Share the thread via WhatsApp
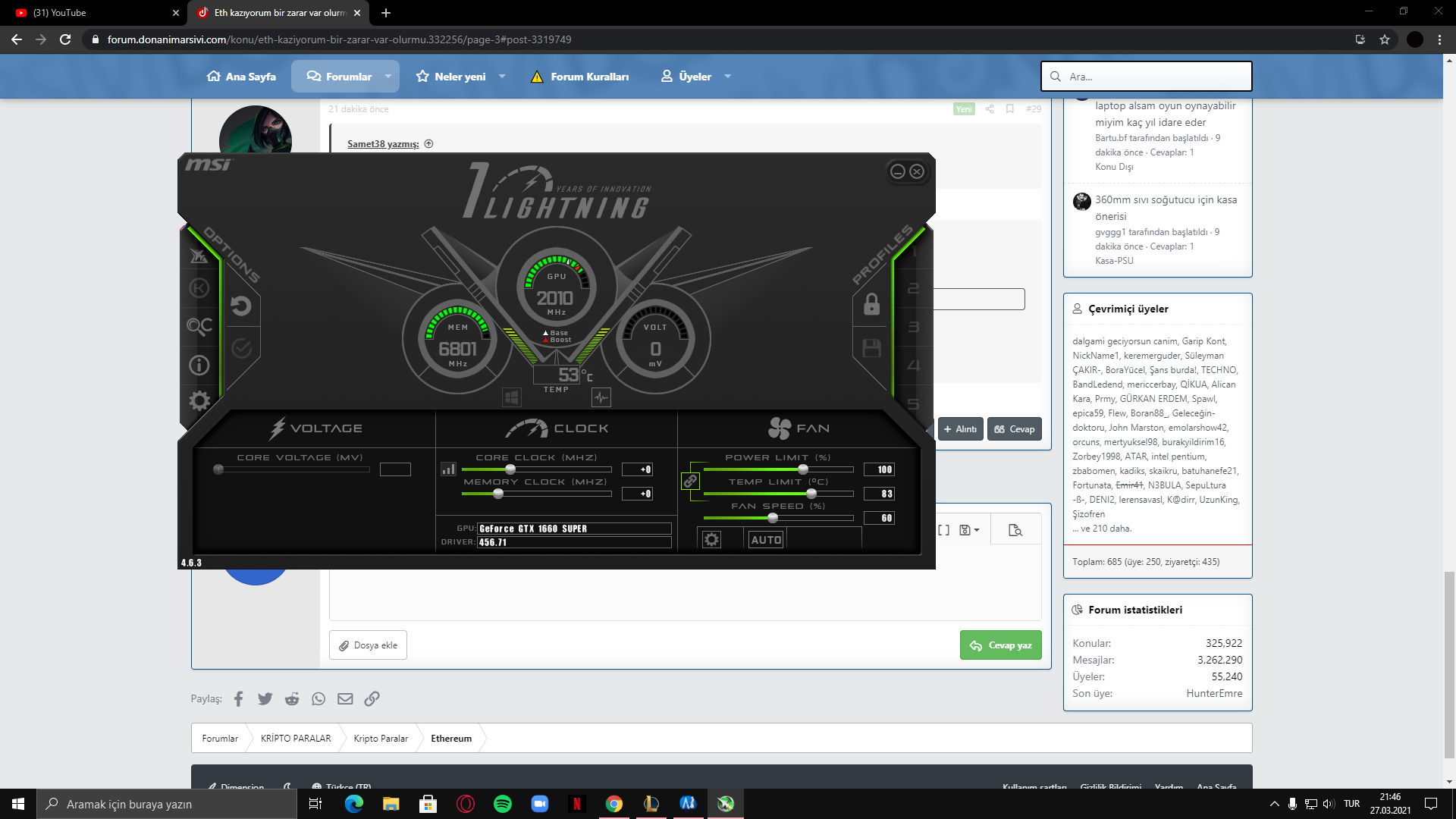 318,699
